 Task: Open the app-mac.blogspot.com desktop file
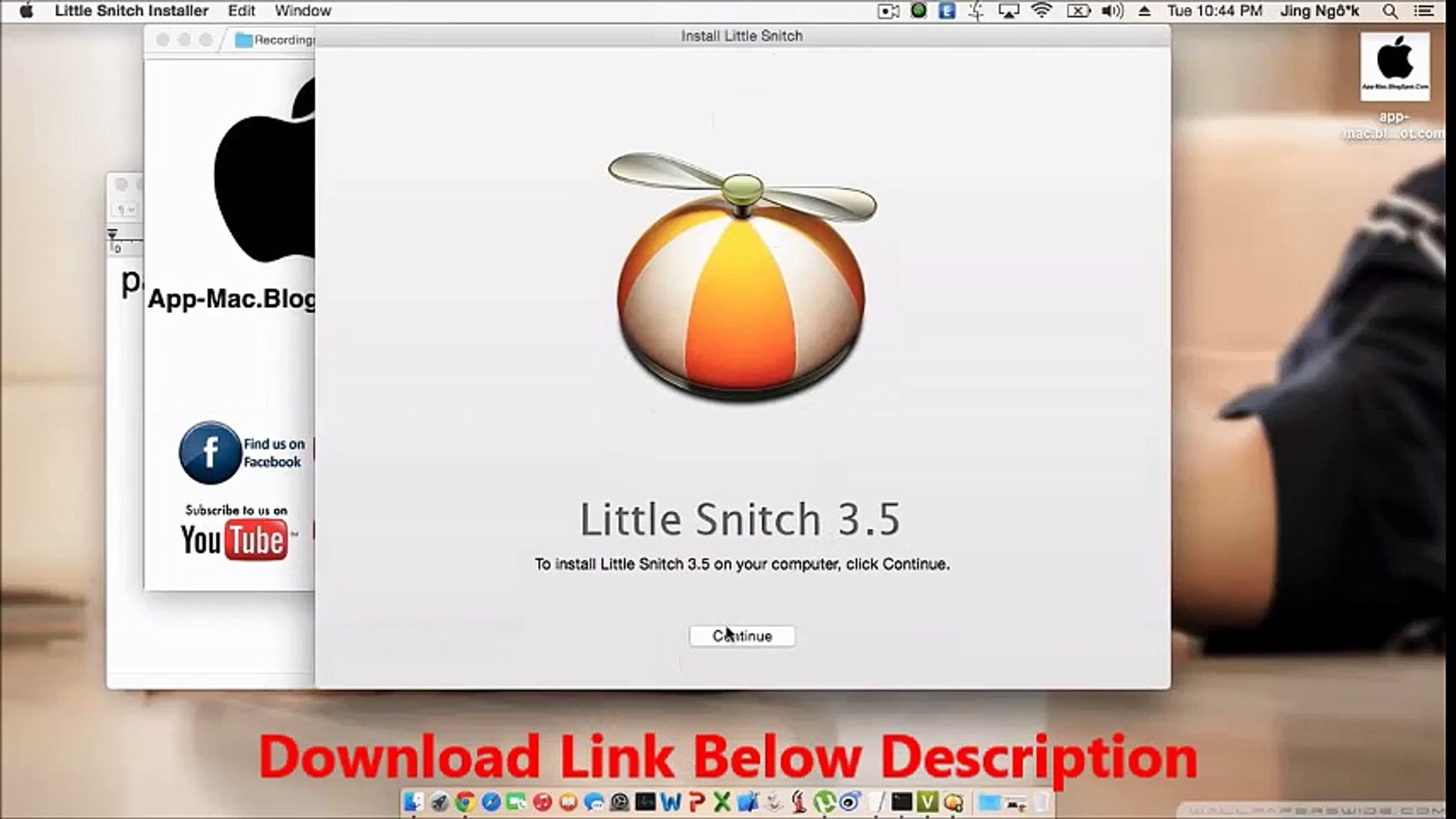click(x=1394, y=68)
